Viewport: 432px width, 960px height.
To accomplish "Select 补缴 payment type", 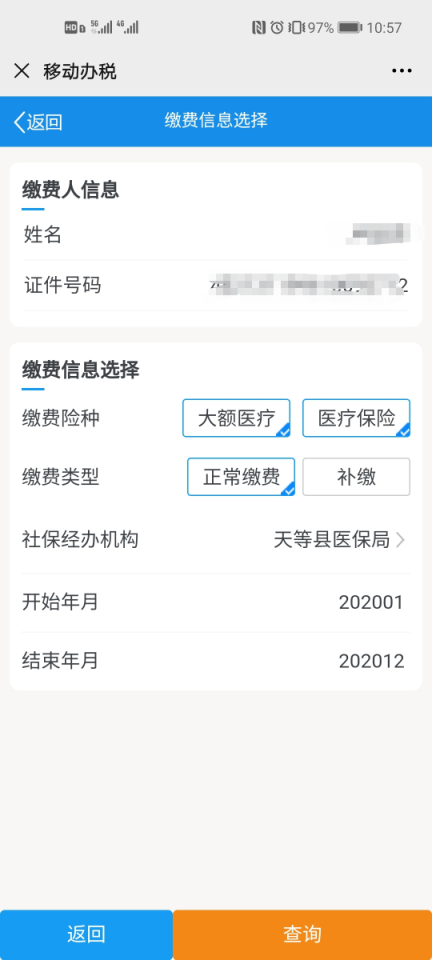I will pos(356,477).
